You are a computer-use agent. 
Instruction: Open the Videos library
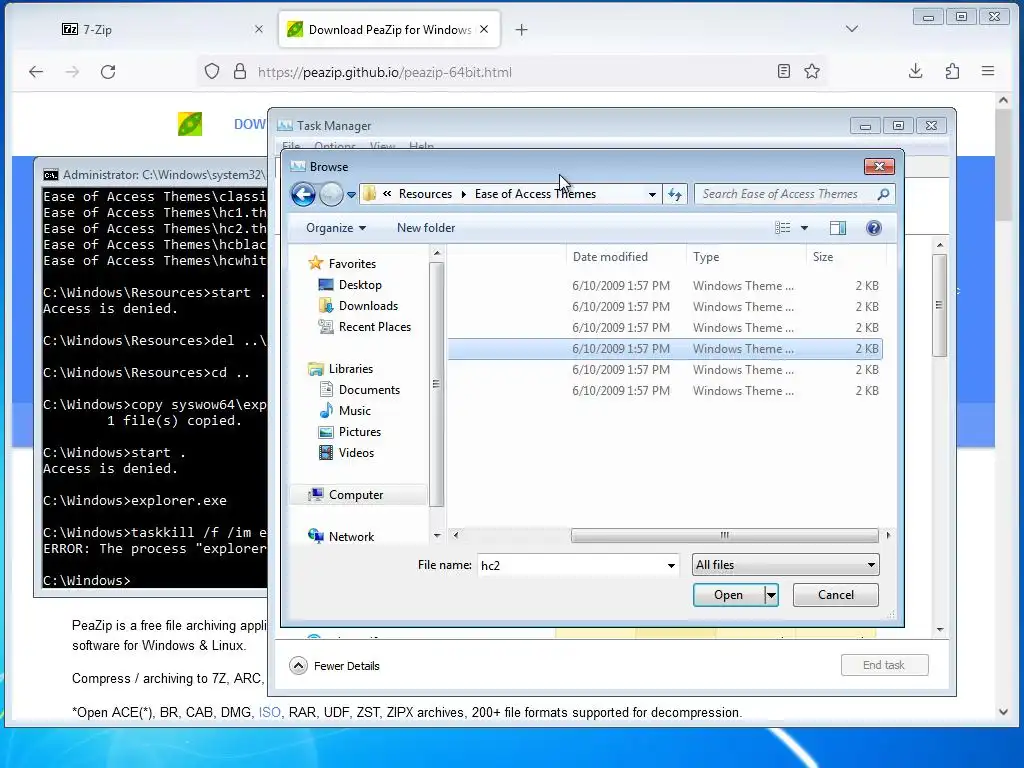coord(356,453)
